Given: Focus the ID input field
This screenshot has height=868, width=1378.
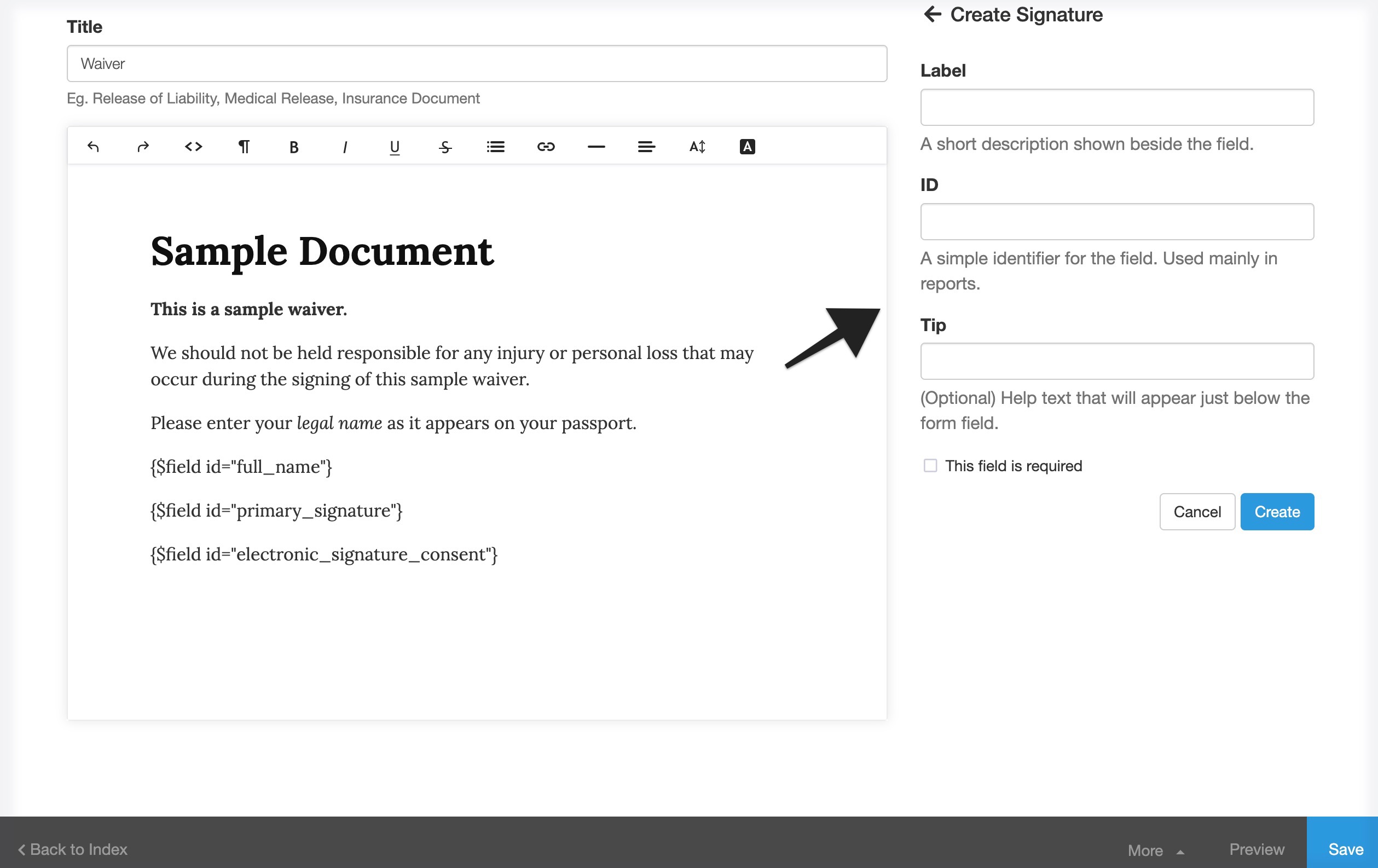Looking at the screenshot, I should (1117, 222).
